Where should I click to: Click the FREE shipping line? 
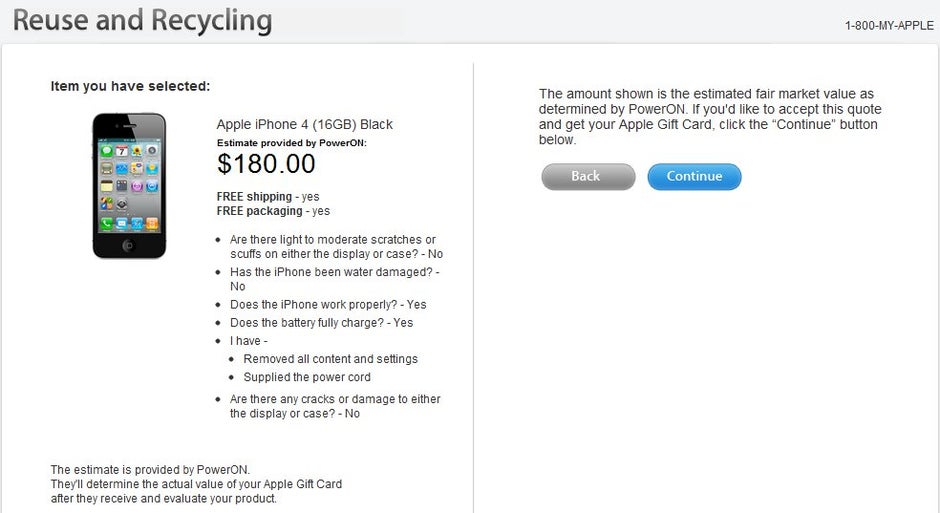[x=268, y=197]
